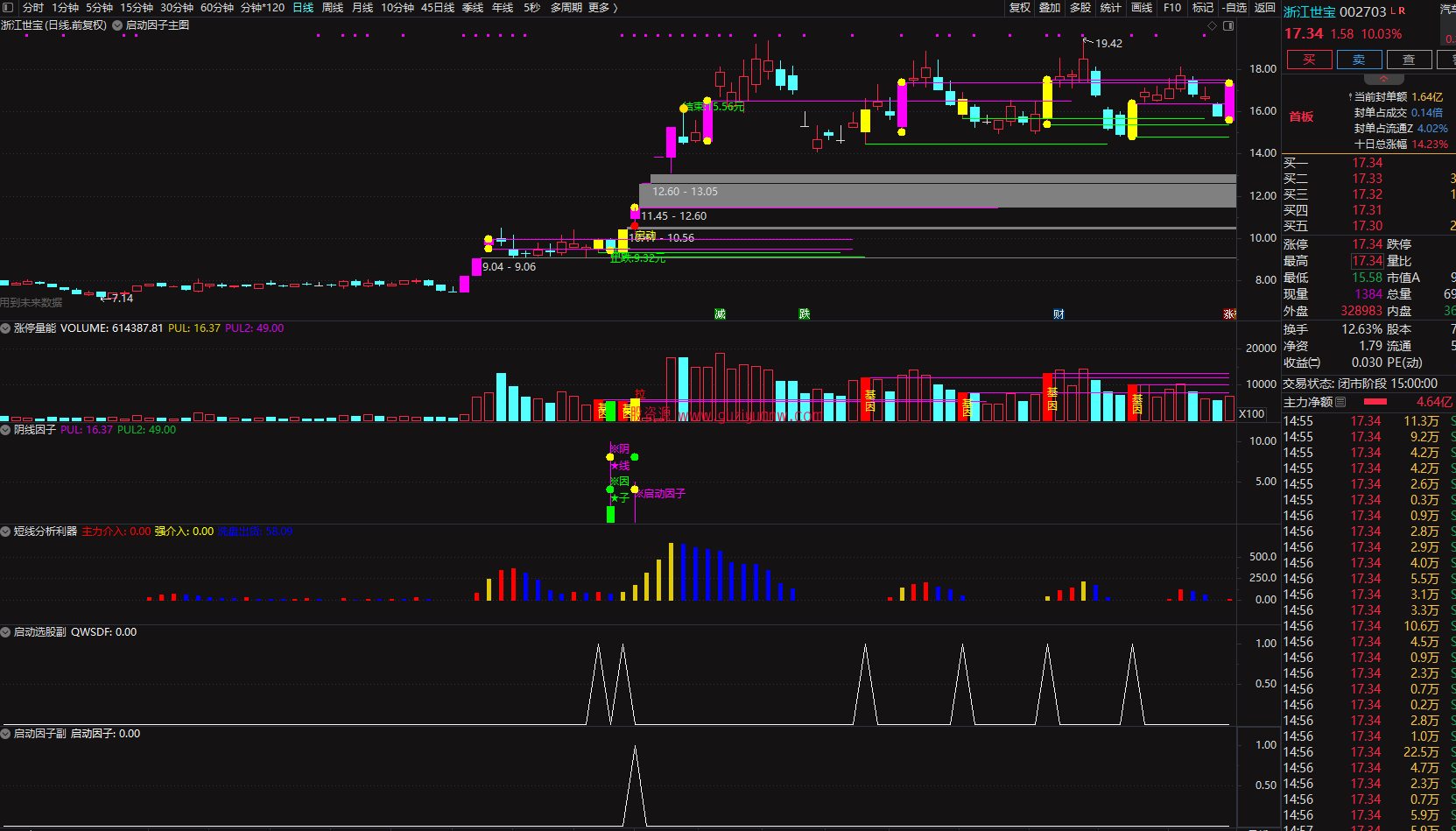Click the 财 marker on the chart bottom
This screenshot has height=831, width=1456.
[1059, 314]
